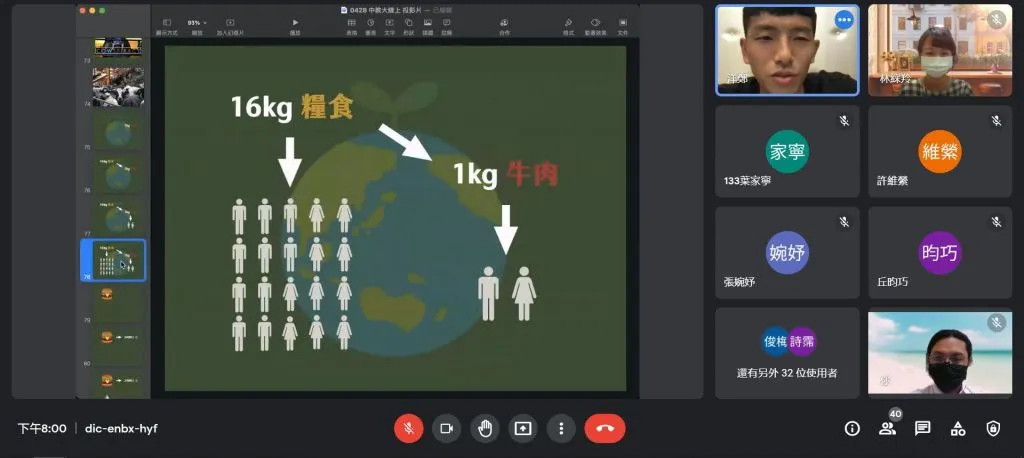Screen dimensions: 1024x458
Task: Hang up with the red leave call button
Action: (604, 428)
